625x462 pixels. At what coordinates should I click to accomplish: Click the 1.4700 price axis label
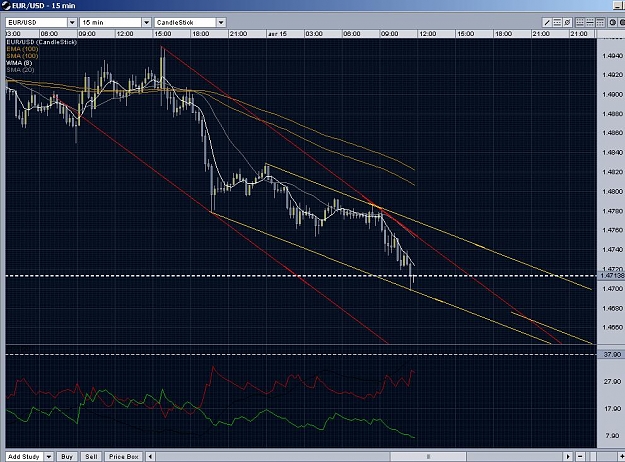pyautogui.click(x=612, y=289)
